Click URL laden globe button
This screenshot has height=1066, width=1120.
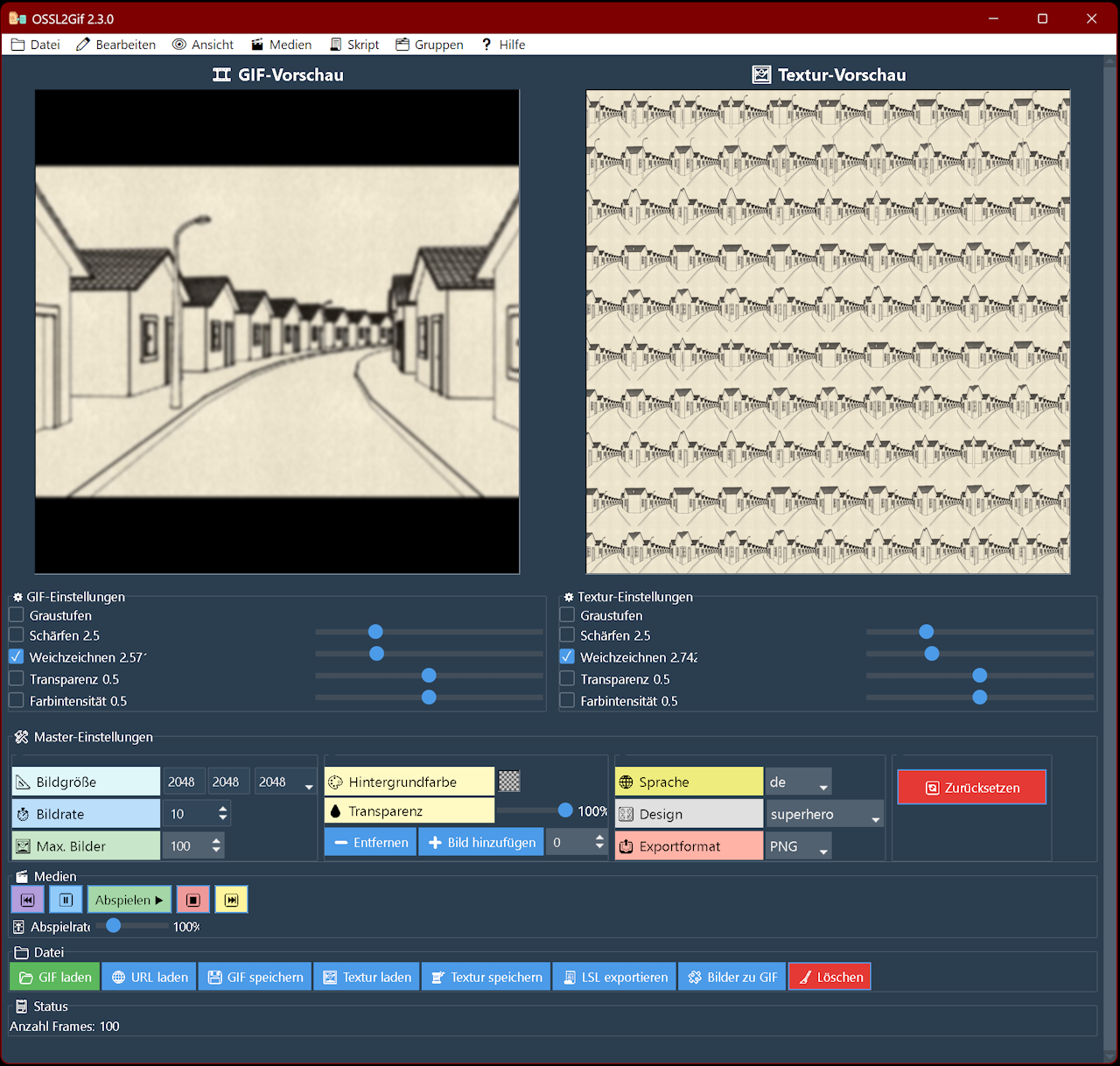pyautogui.click(x=150, y=977)
